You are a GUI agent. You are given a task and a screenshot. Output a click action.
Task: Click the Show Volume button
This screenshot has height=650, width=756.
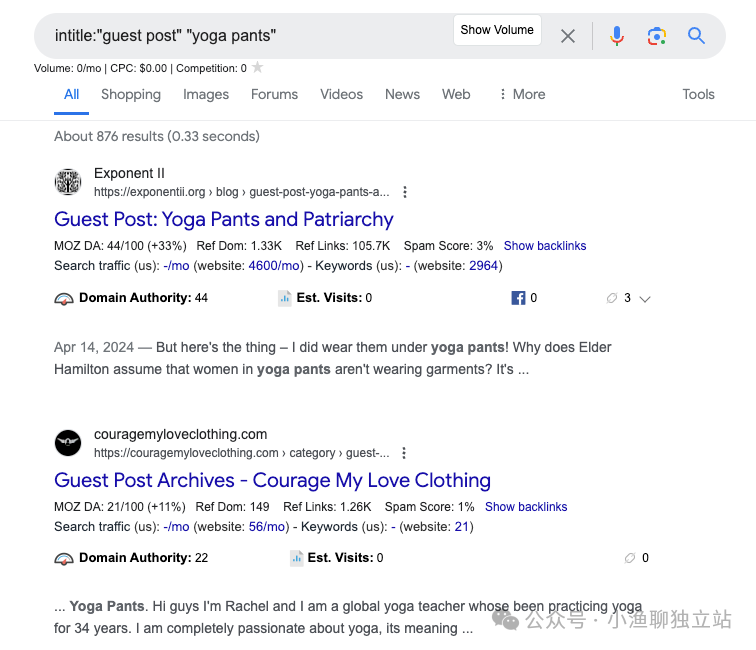(497, 30)
